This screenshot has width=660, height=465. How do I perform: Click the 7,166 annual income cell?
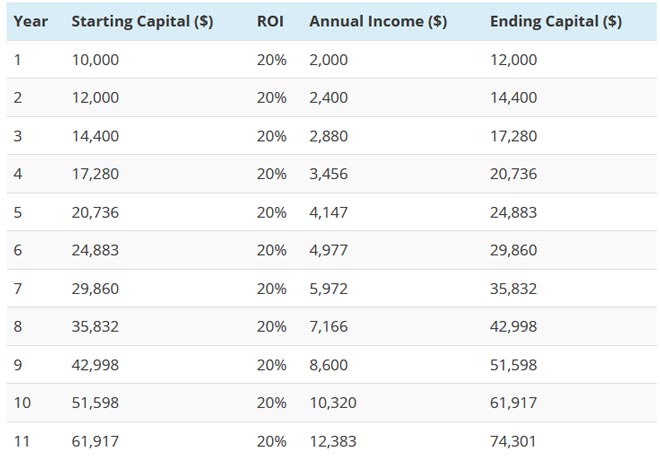click(329, 326)
